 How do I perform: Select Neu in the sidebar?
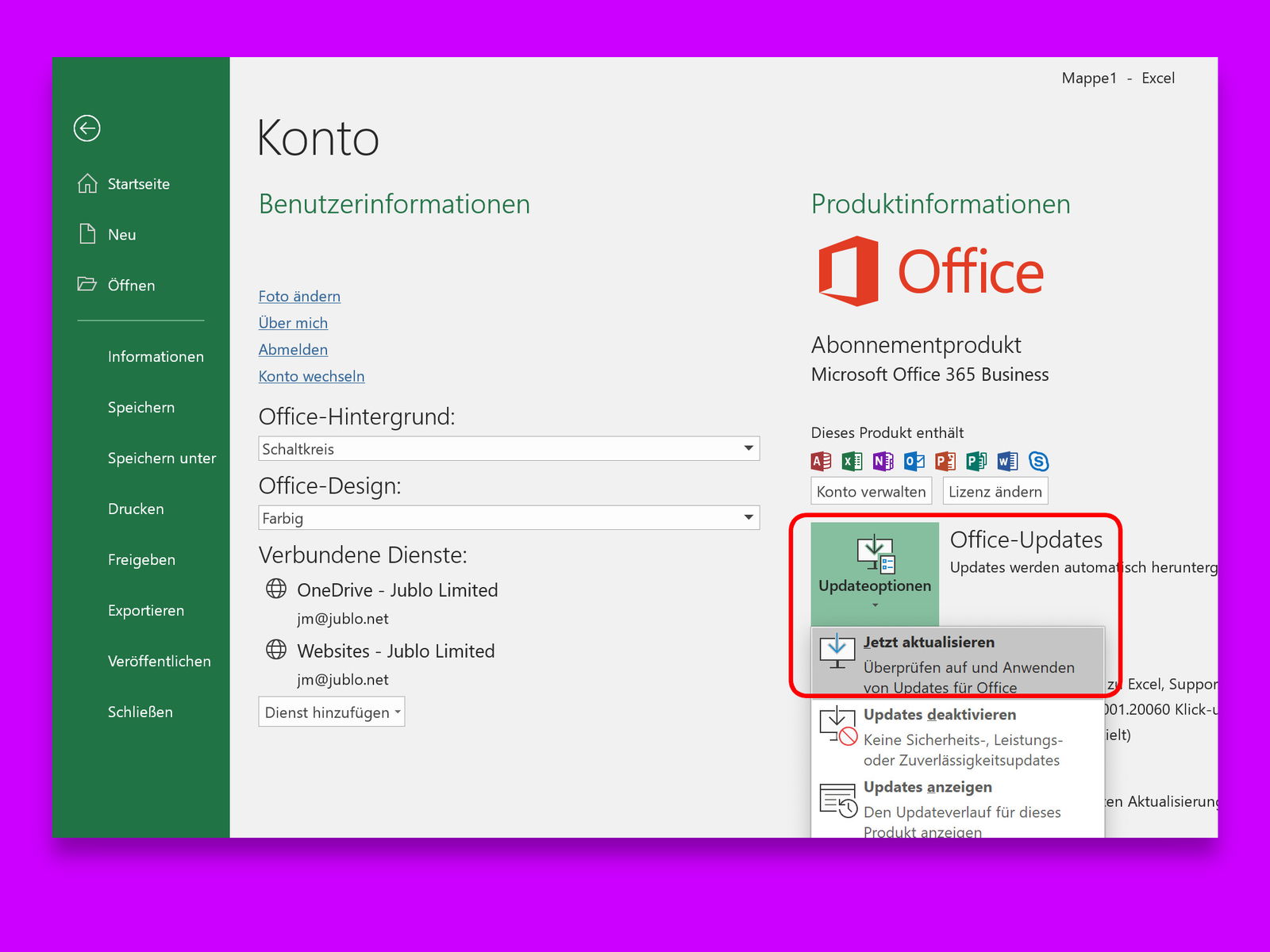(122, 234)
